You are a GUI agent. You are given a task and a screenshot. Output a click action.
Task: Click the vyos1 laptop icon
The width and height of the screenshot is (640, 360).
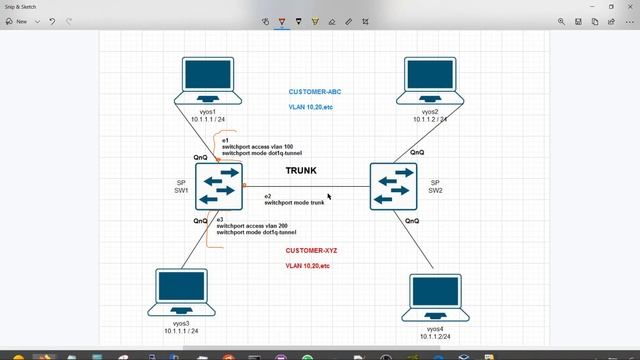pyautogui.click(x=208, y=81)
